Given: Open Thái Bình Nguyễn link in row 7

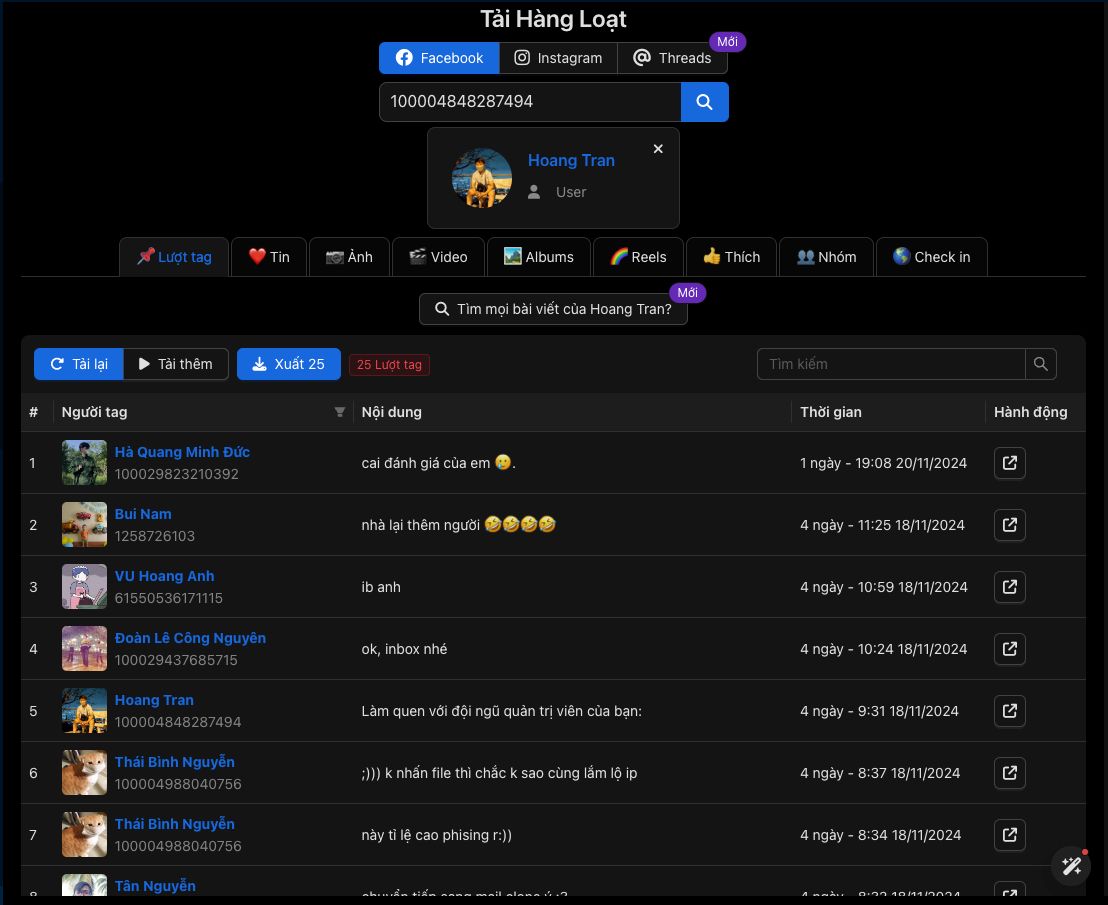Looking at the screenshot, I should point(175,824).
